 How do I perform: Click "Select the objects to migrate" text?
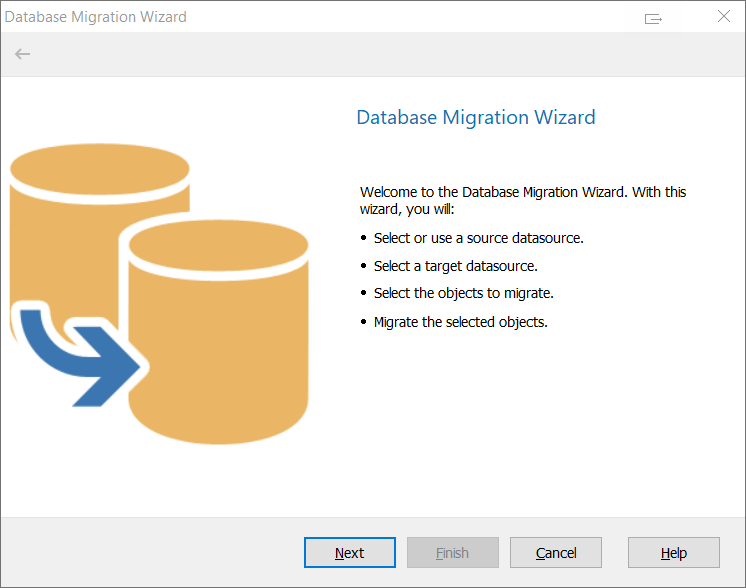coord(463,293)
